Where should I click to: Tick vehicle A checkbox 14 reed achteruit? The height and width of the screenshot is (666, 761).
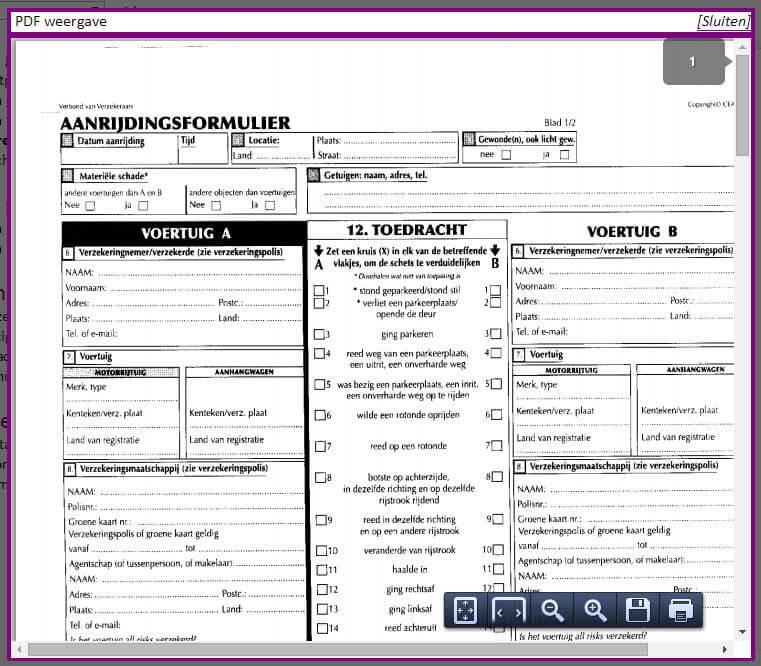[x=322, y=628]
